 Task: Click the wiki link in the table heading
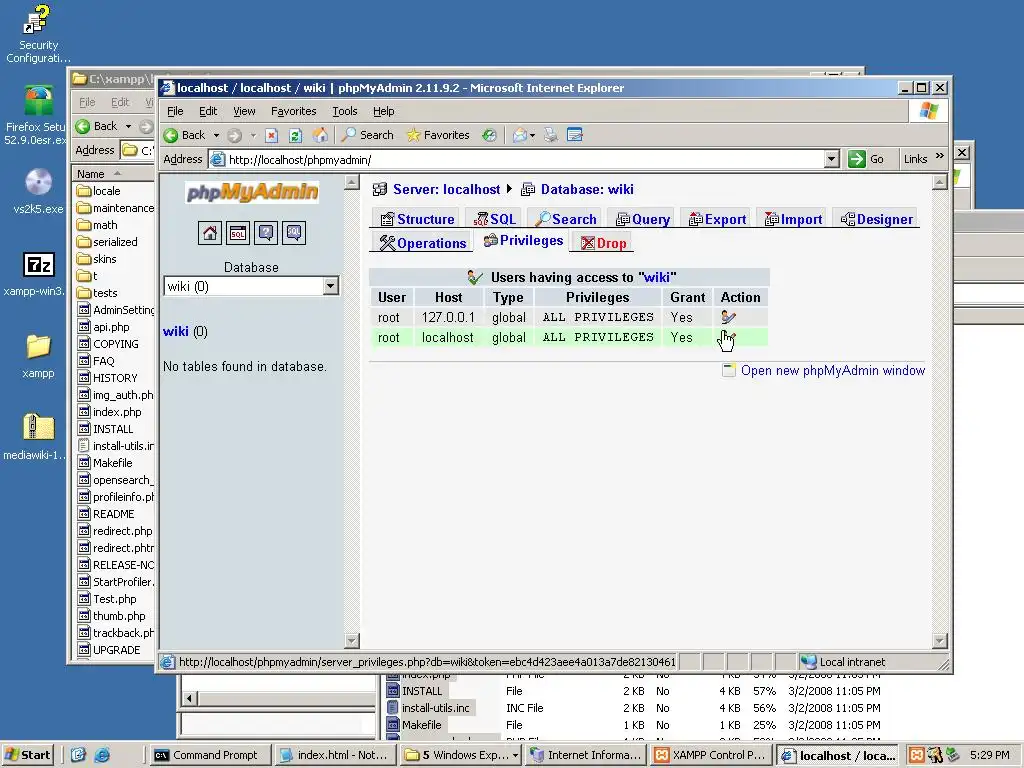pos(657,277)
